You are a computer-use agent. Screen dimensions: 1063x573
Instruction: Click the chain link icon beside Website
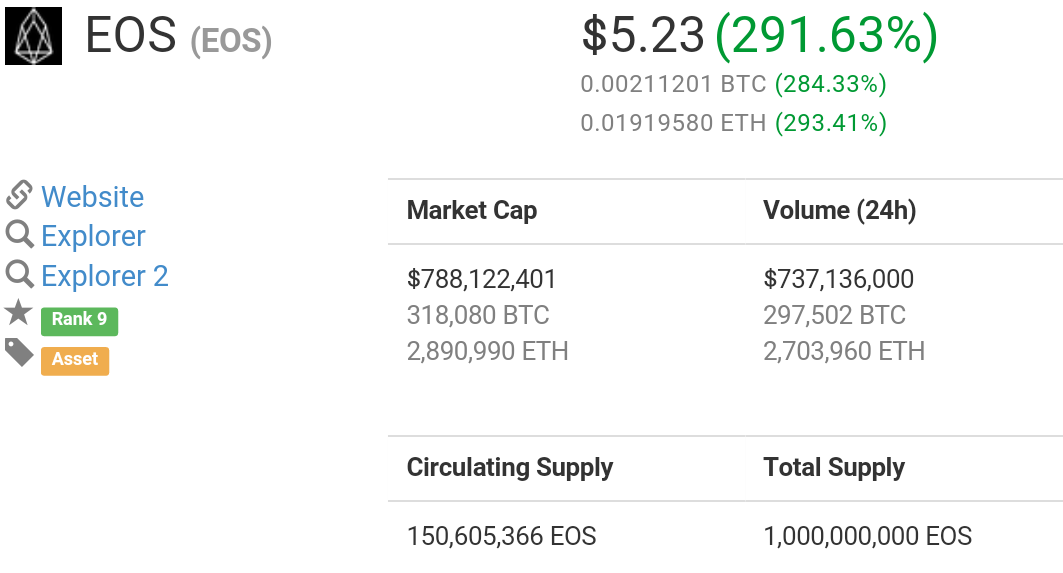tap(19, 195)
